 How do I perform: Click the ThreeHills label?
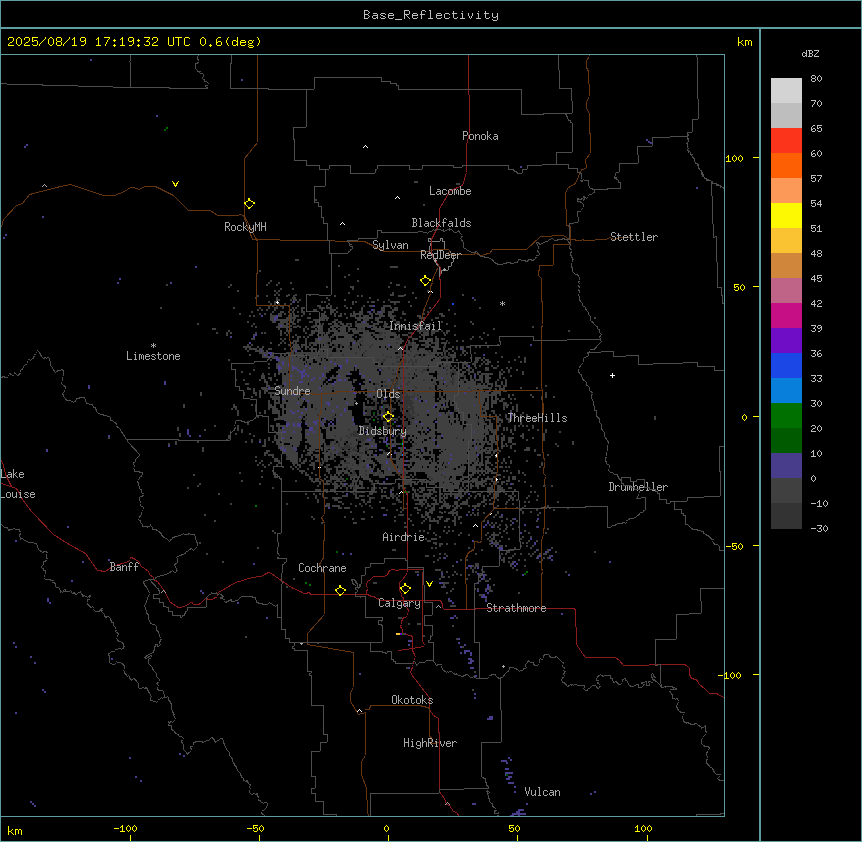point(537,418)
